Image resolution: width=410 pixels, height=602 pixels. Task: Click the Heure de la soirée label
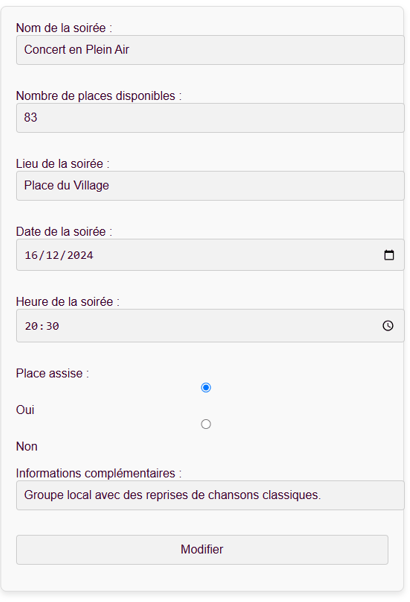68,301
